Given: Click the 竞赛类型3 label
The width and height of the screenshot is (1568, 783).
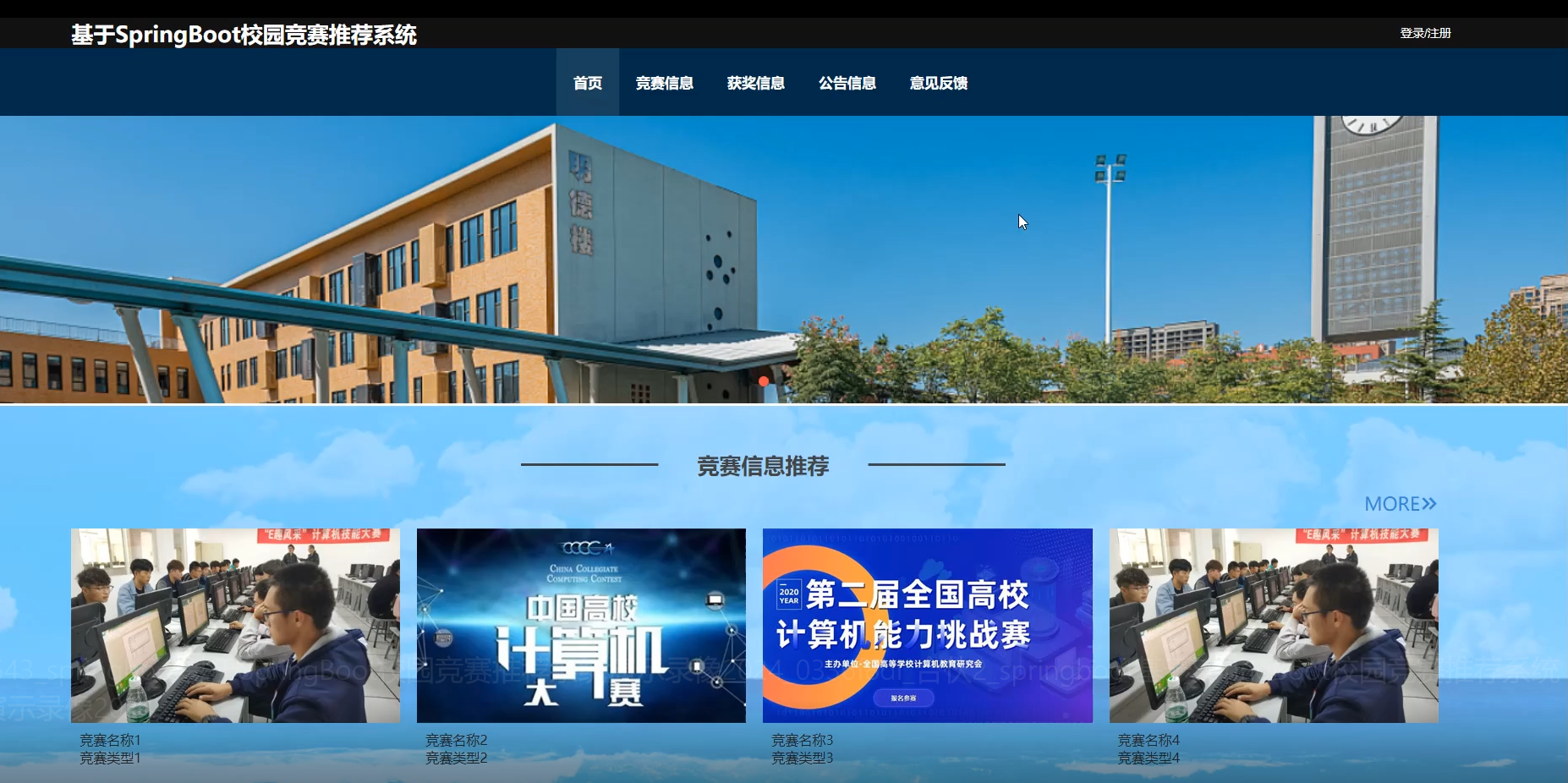Looking at the screenshot, I should (802, 758).
